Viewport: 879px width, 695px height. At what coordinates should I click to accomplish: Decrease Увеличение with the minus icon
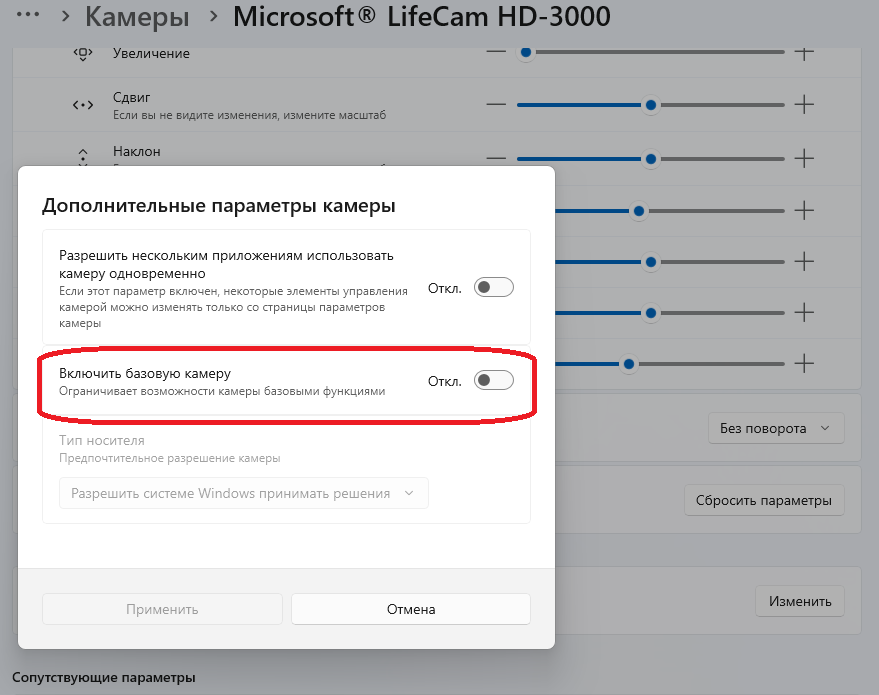pyautogui.click(x=496, y=52)
